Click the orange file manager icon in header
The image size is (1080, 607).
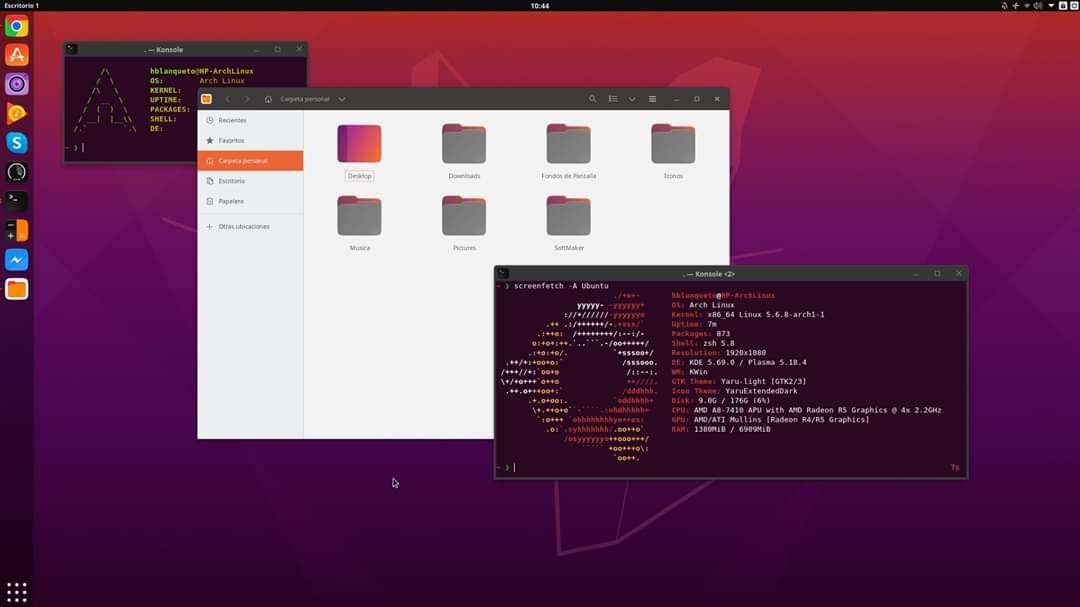[x=207, y=99]
